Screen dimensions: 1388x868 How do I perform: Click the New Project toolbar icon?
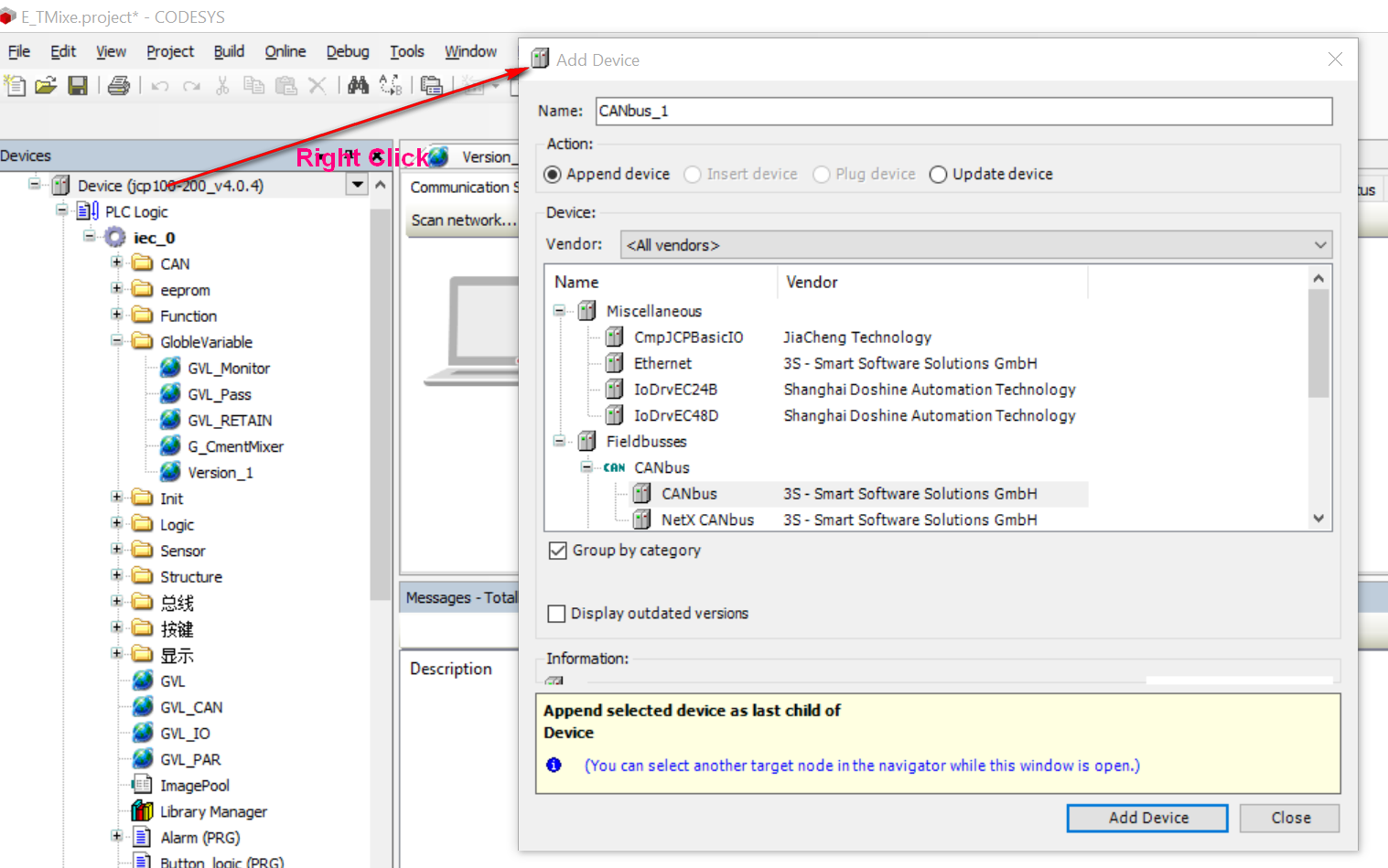[15, 85]
